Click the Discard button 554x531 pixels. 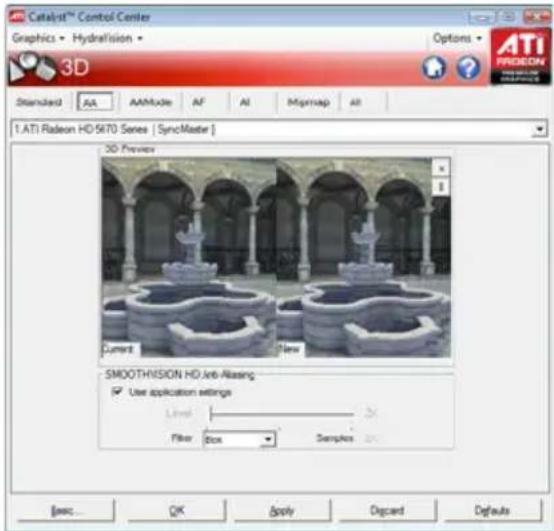[387, 510]
